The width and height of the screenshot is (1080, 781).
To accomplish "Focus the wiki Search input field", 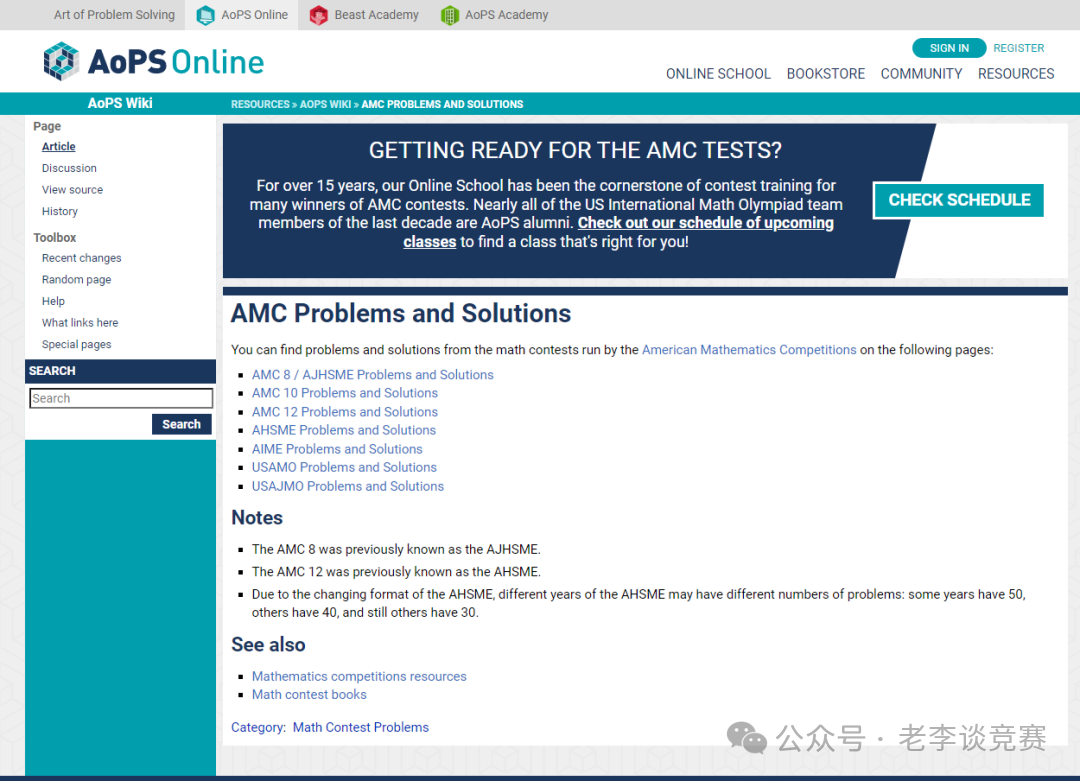I will click(x=121, y=398).
